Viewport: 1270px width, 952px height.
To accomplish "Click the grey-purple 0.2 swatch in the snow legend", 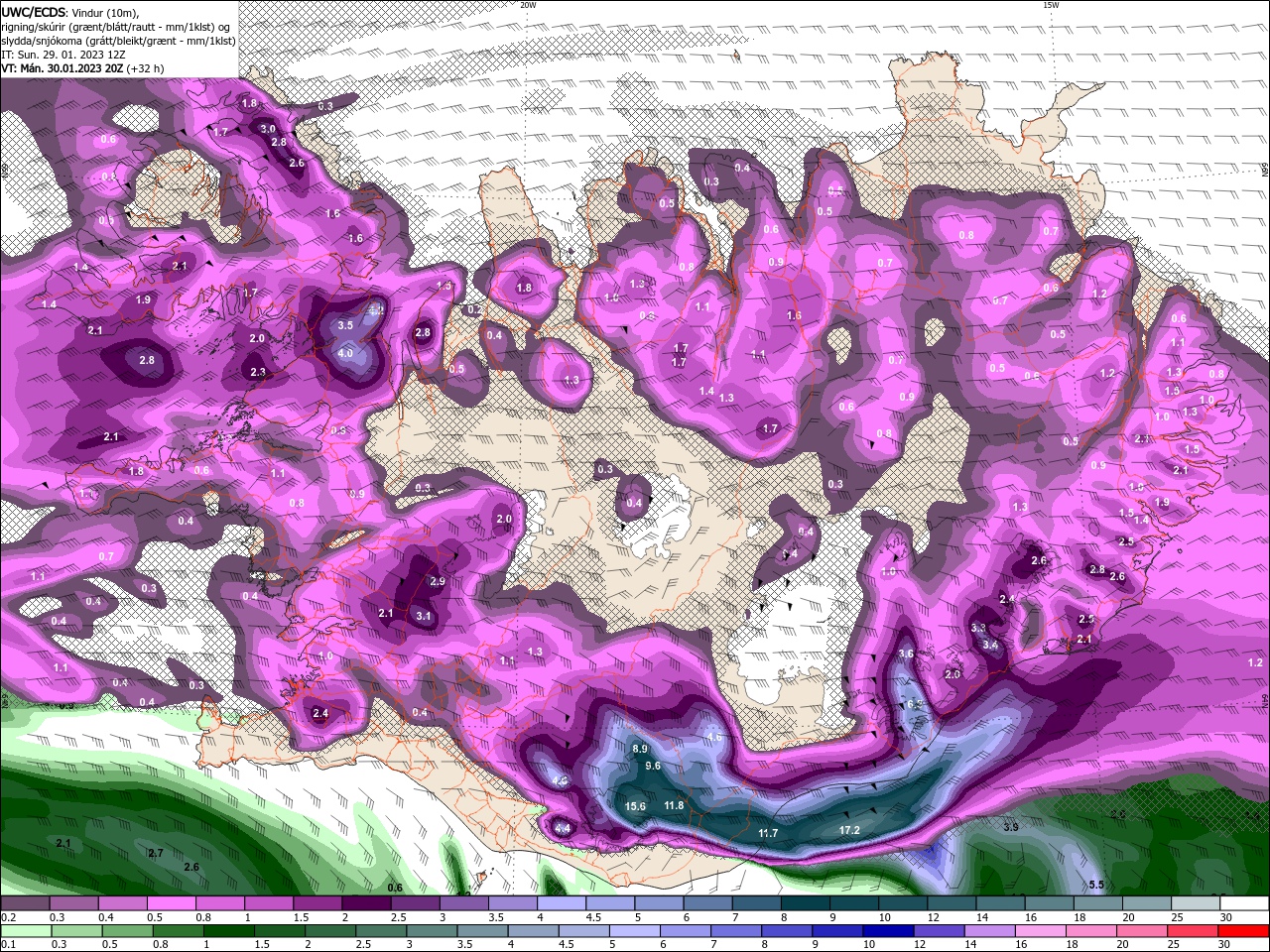I will 25,903.
